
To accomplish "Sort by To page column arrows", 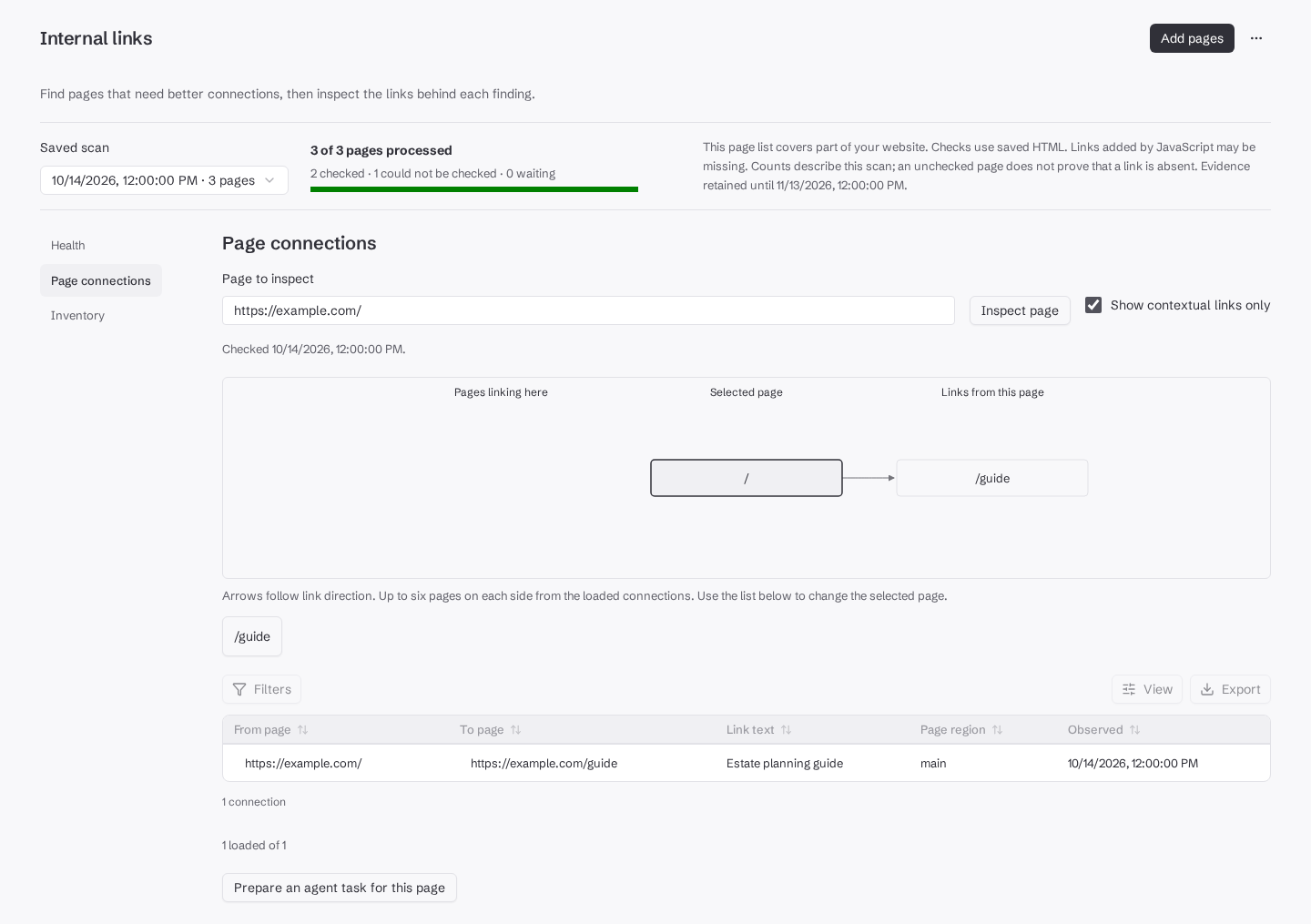I will click(x=516, y=730).
